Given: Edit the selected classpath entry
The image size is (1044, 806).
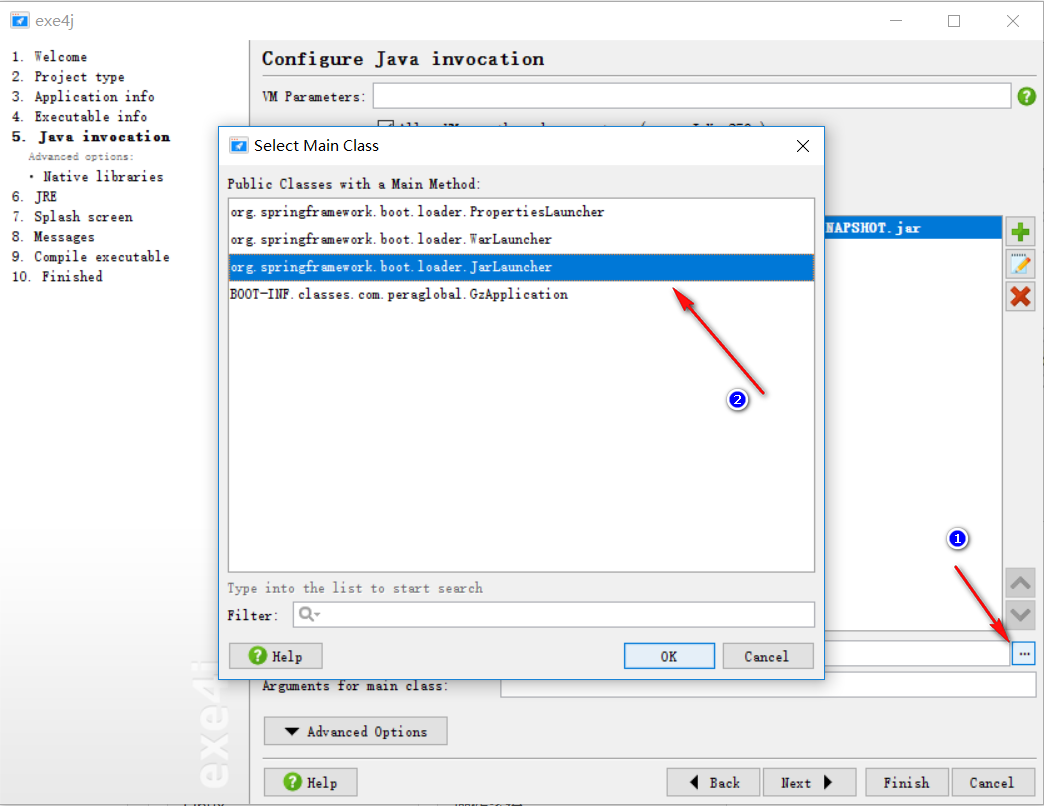Looking at the screenshot, I should pos(1020,263).
